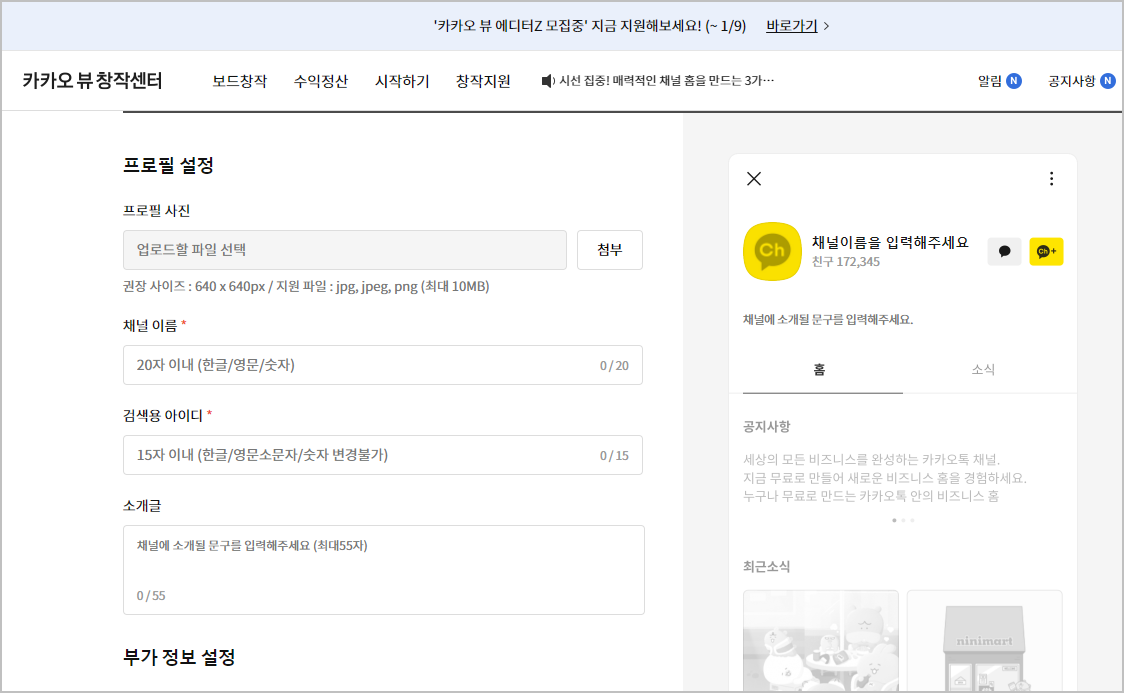Screen dimensions: 1124x693
Task: Open the ninimart thumbnail in 최근소식
Action: (x=984, y=641)
